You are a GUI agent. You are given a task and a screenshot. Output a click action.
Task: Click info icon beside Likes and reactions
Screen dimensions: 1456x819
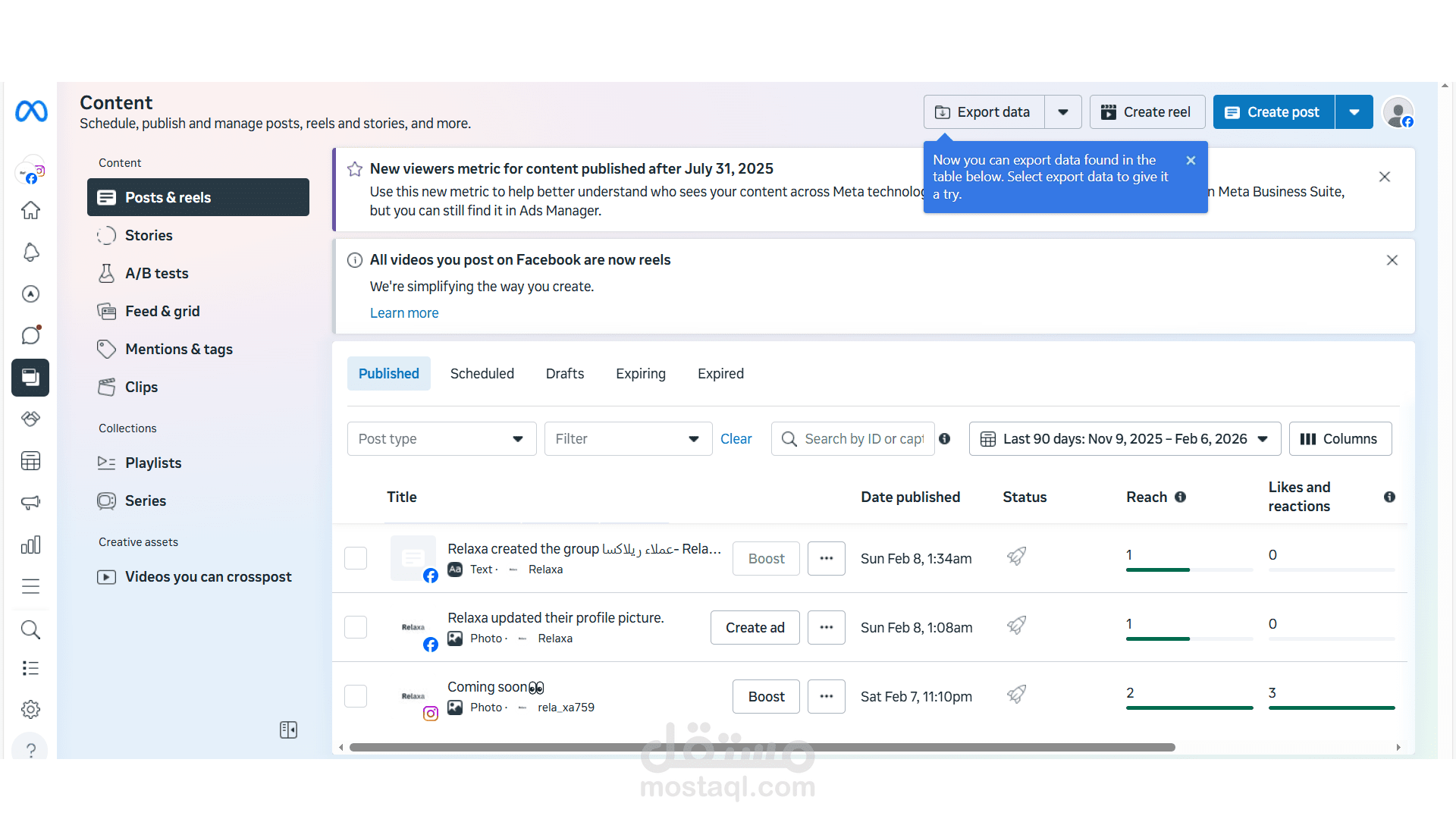(1389, 497)
